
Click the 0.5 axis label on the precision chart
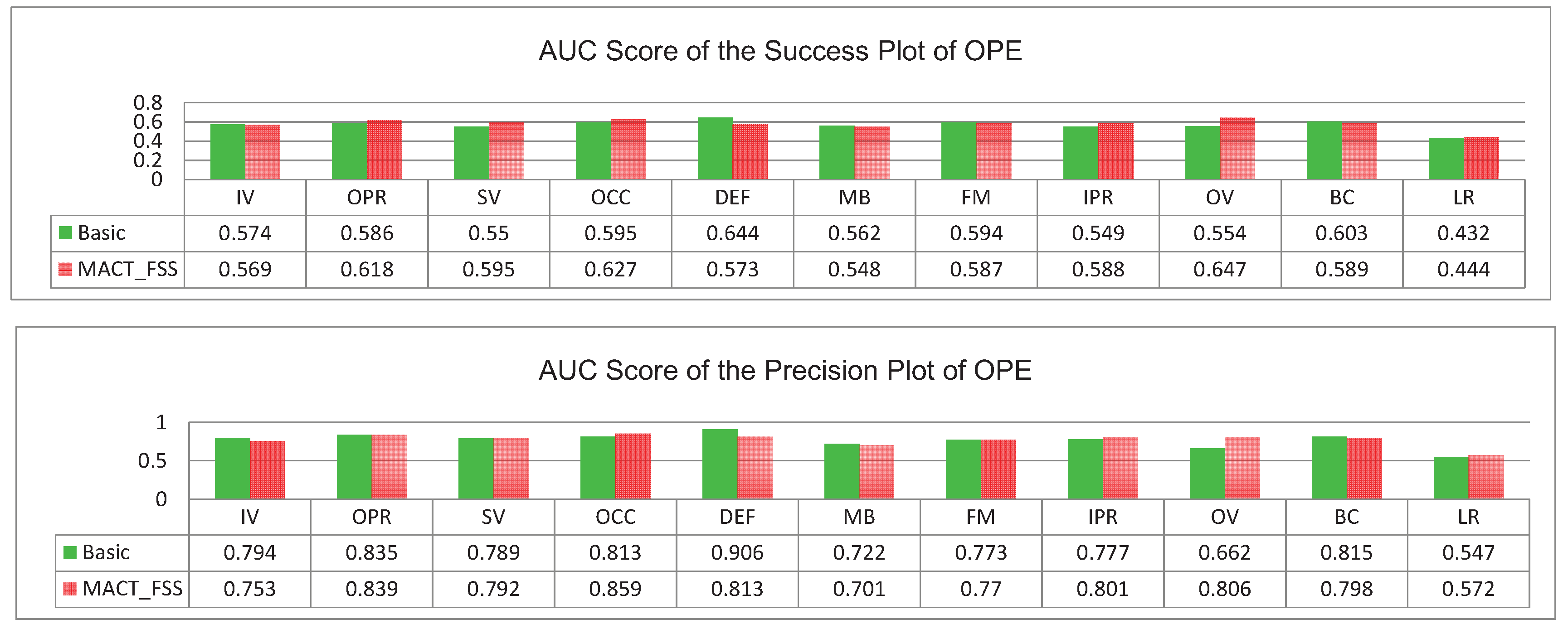coord(152,460)
